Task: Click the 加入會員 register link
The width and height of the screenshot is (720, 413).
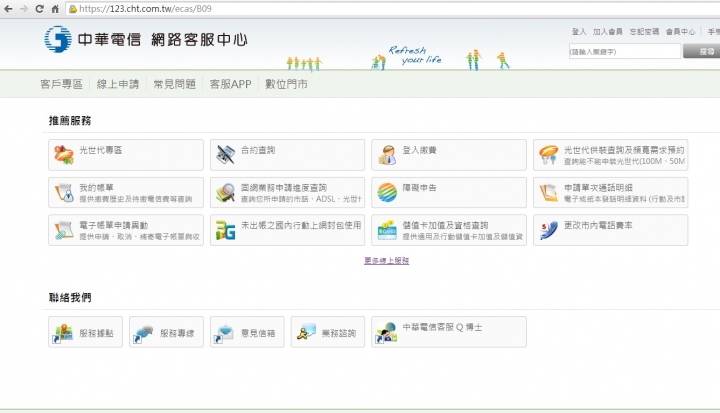Action: 608,32
